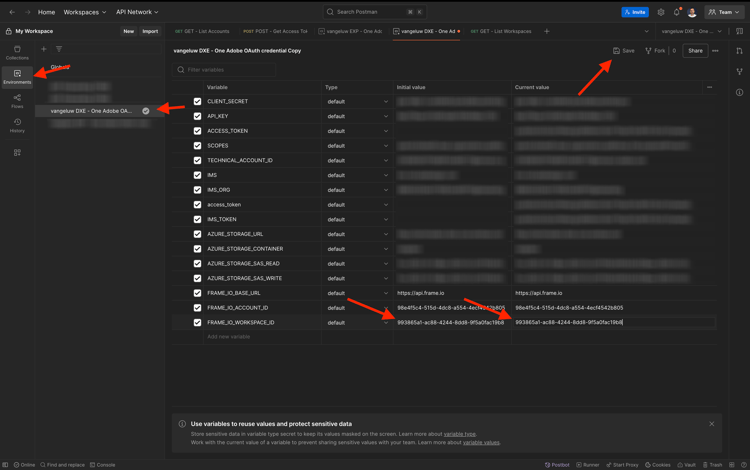Open the user avatar menu
Image resolution: width=750 pixels, height=470 pixels.
(692, 12)
